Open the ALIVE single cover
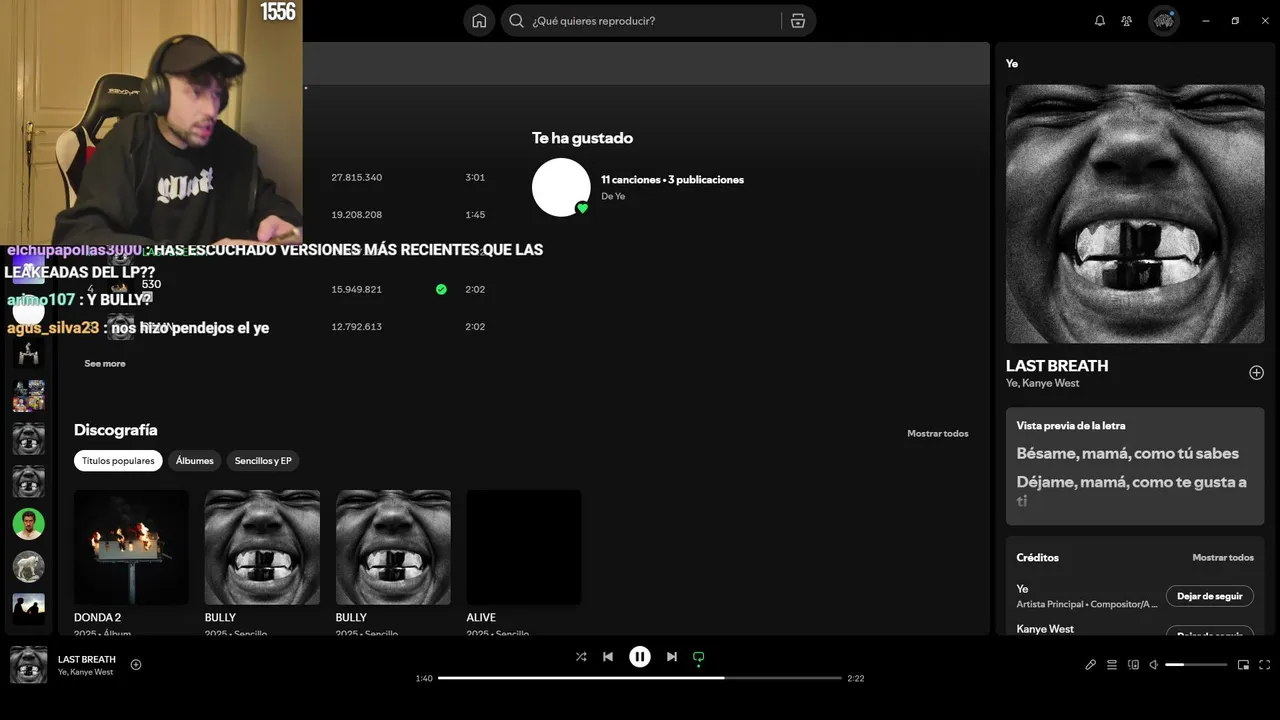Image resolution: width=1280 pixels, height=720 pixels. point(524,547)
